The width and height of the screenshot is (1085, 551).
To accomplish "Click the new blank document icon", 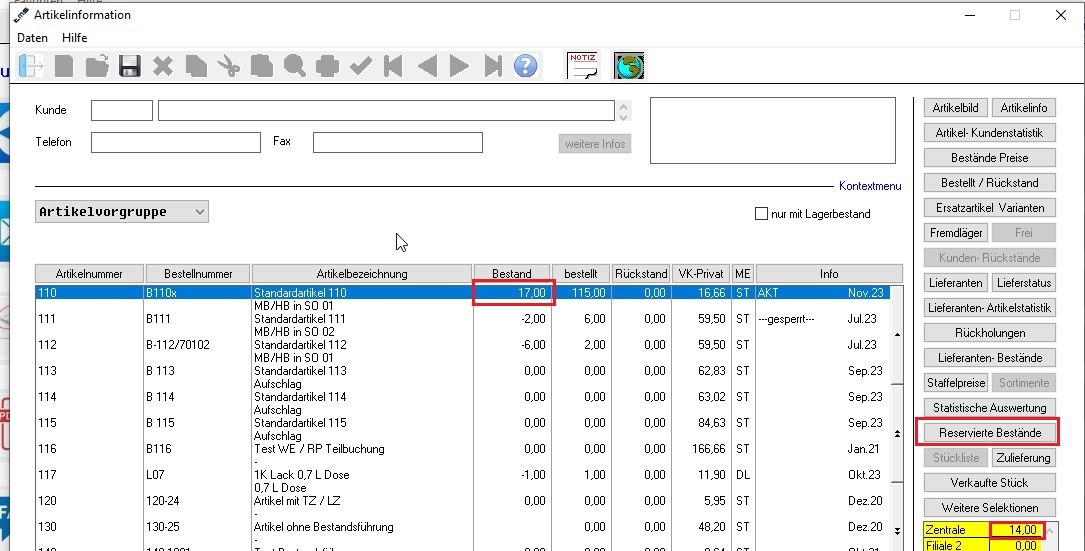I will coord(64,66).
